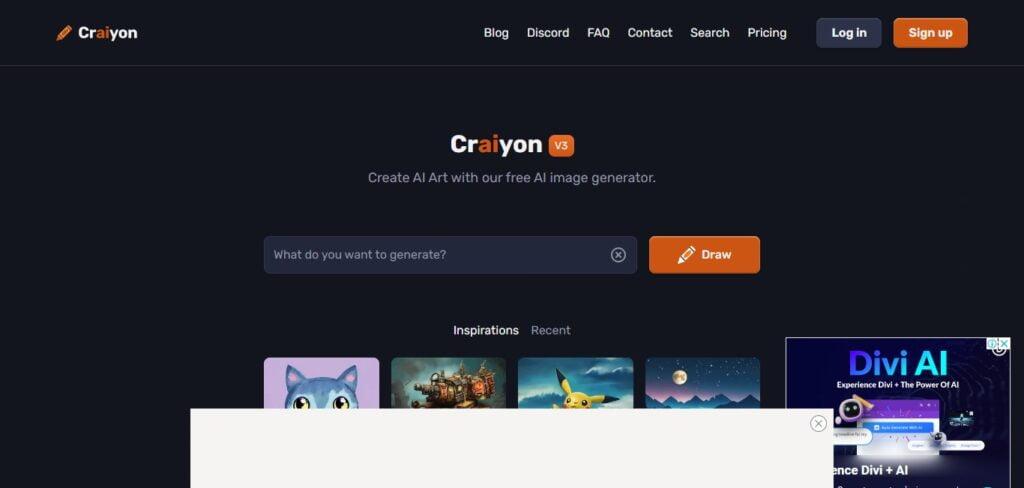Open the Discord link
Image resolution: width=1024 pixels, height=488 pixels.
click(x=548, y=33)
